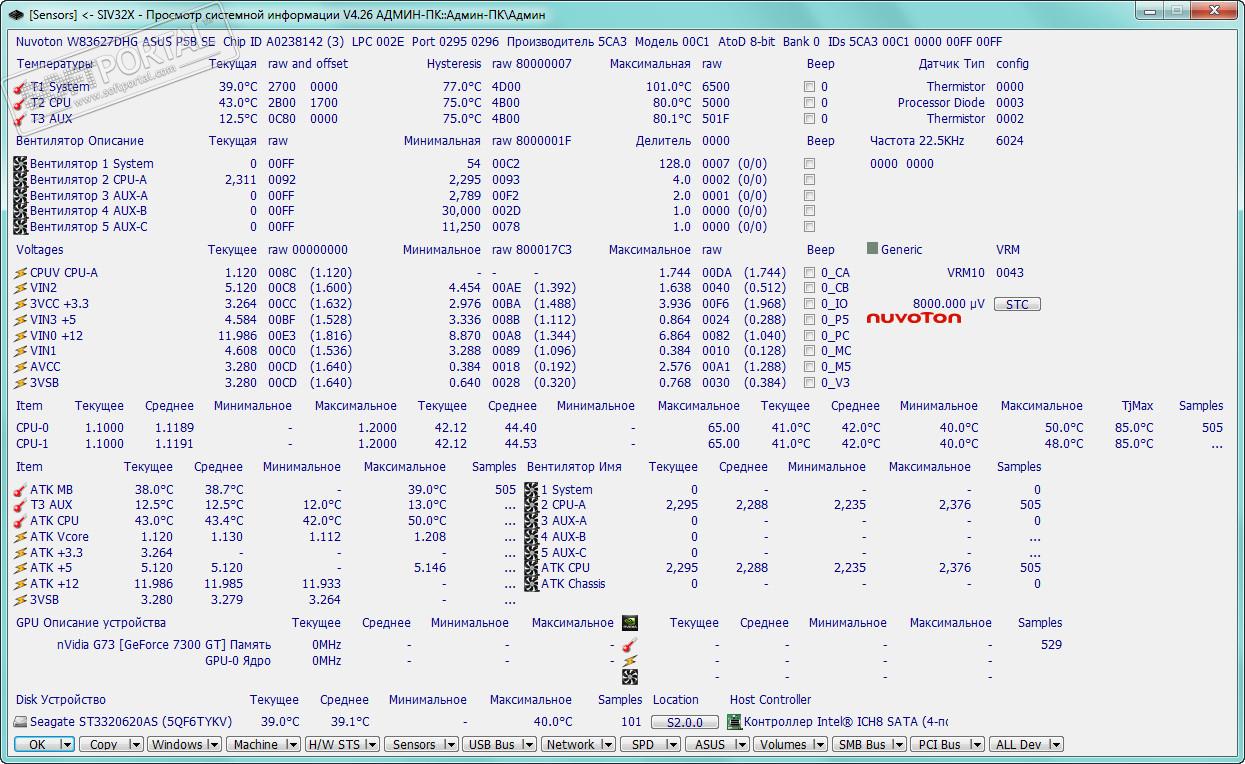Click the S2.0.0 disk location button

(x=685, y=722)
